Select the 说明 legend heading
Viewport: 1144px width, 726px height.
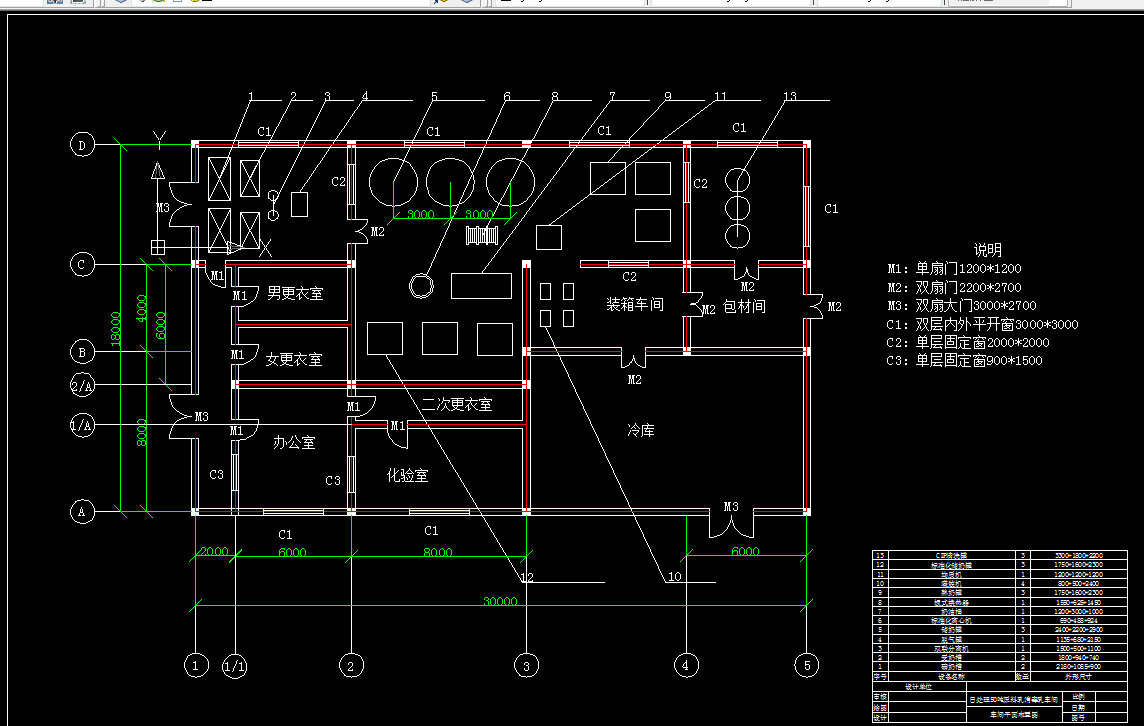(x=988, y=250)
